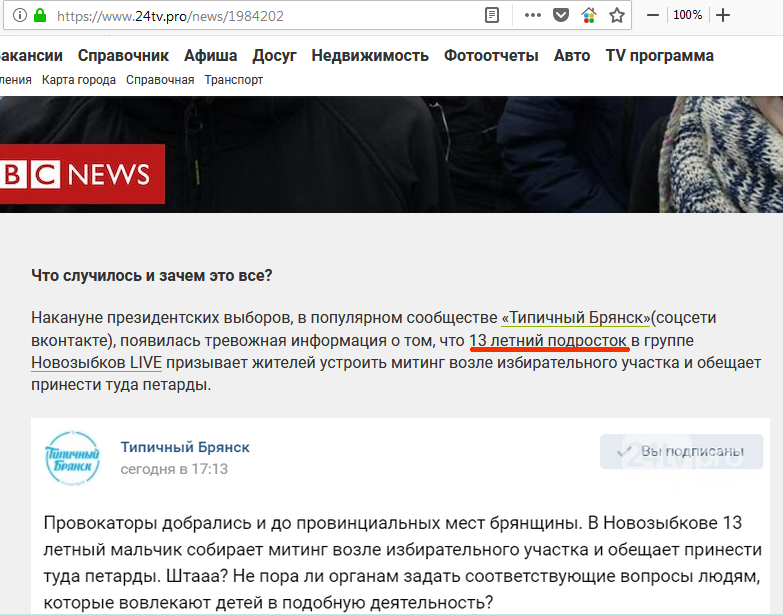Image resolution: width=783 pixels, height=615 pixels.
Task: Open page actions three-dots menu
Action: point(533,15)
